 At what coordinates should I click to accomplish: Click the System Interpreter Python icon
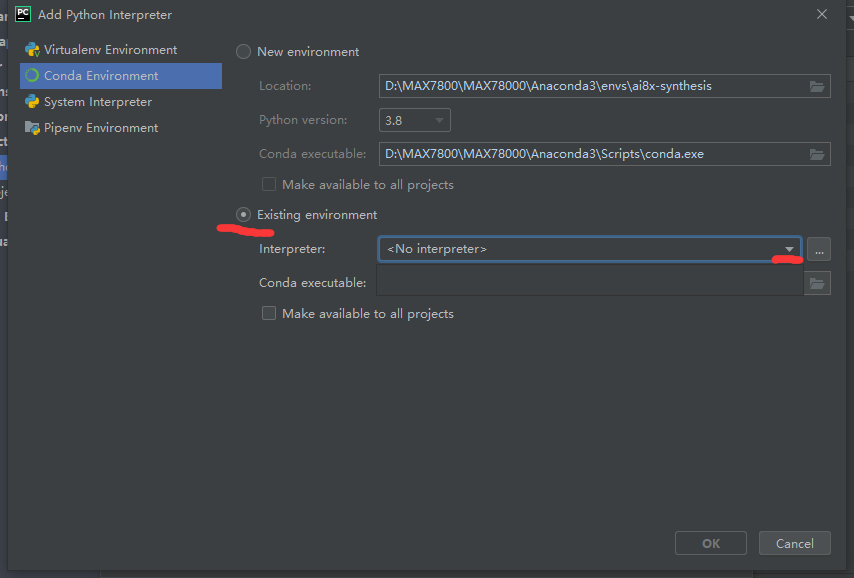pyautogui.click(x=32, y=102)
